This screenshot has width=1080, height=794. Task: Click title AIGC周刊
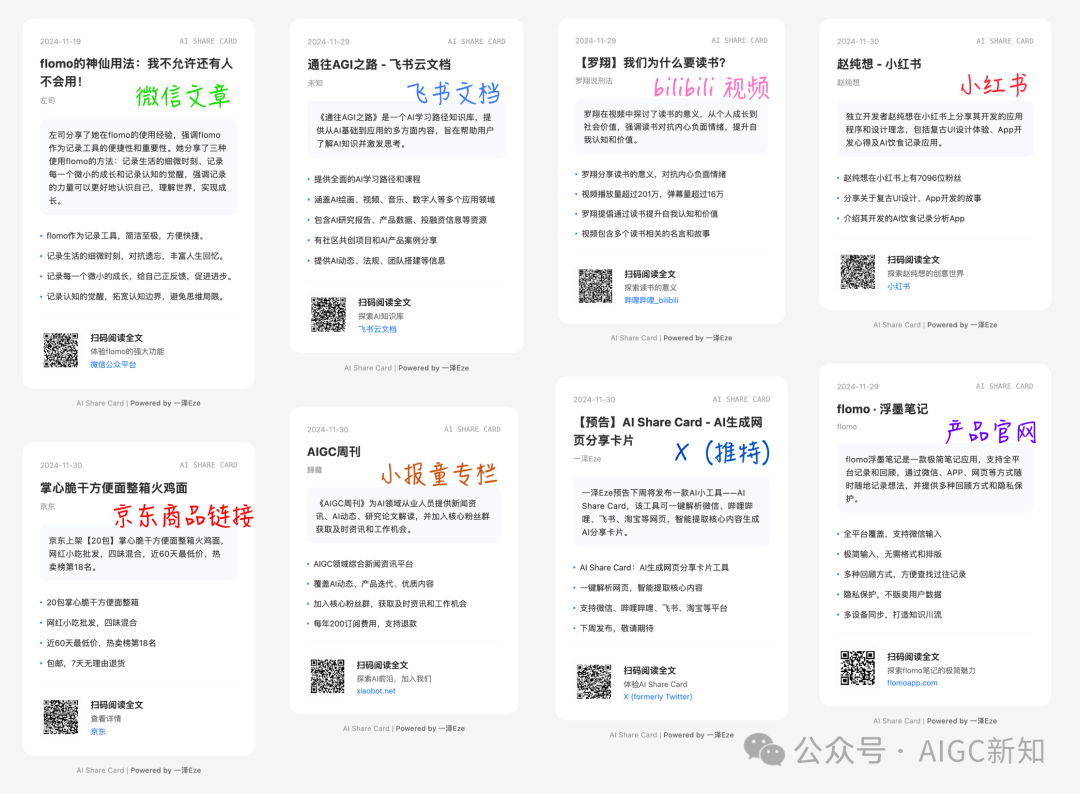coord(333,452)
